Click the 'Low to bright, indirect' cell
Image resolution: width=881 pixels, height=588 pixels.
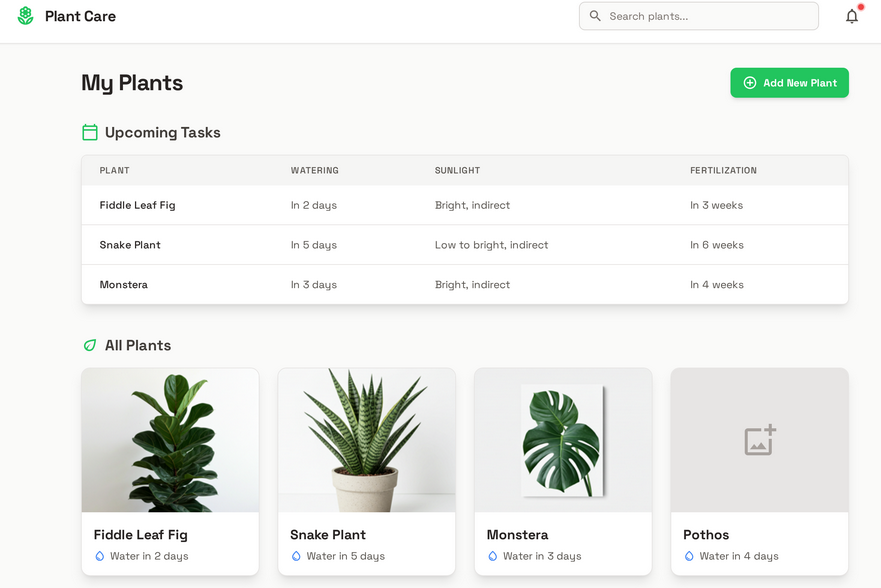(491, 245)
